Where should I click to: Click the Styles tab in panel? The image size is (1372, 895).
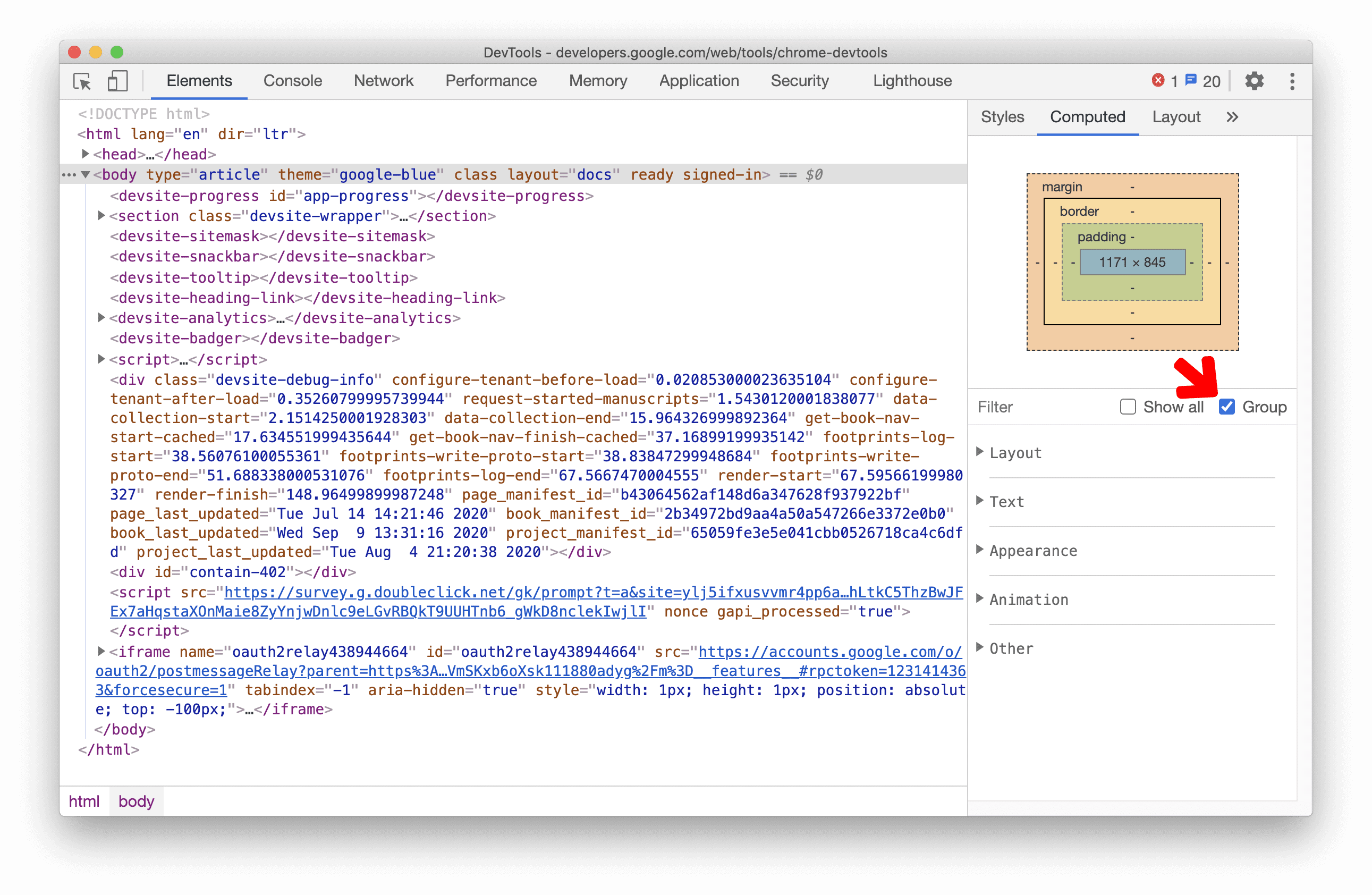[x=1002, y=117]
